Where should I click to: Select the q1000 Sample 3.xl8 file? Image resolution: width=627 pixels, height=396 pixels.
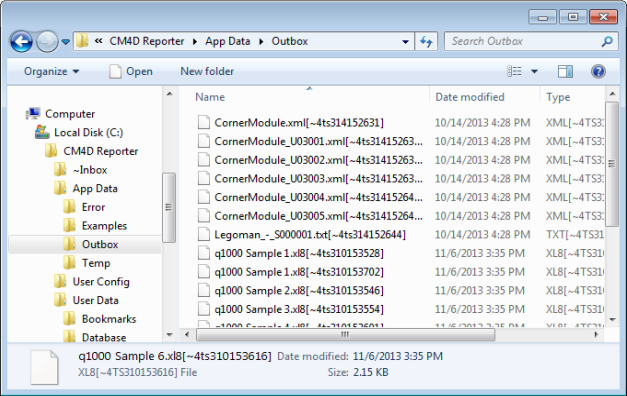[x=299, y=310]
